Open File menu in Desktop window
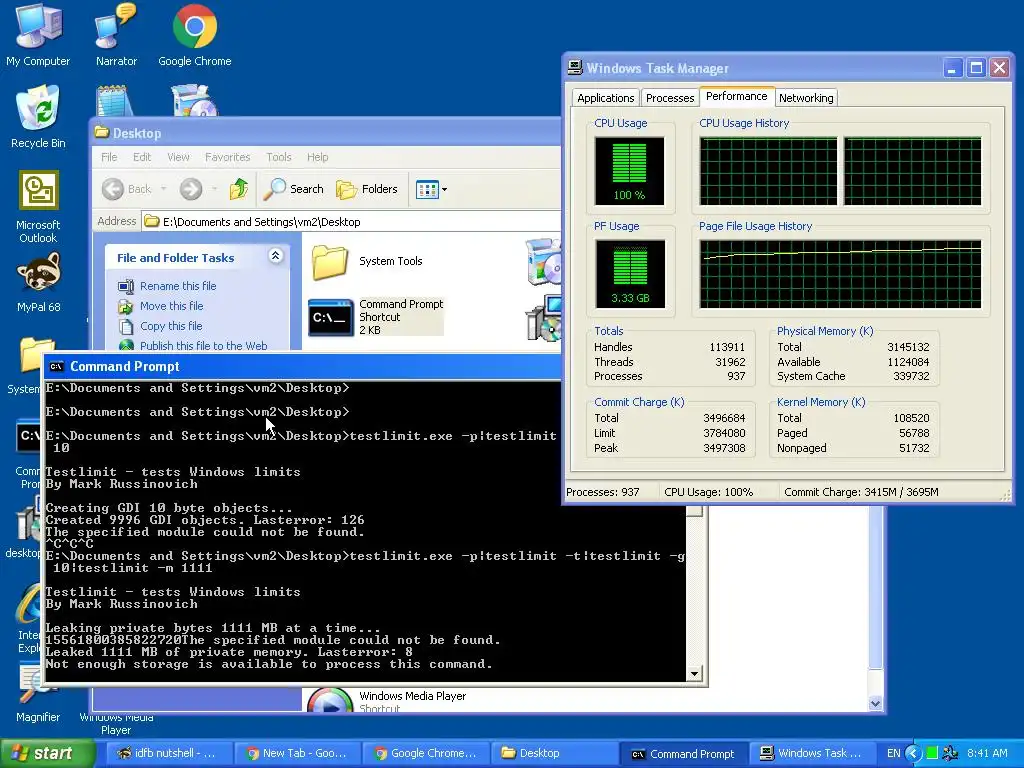The width and height of the screenshot is (1024, 768). (109, 157)
